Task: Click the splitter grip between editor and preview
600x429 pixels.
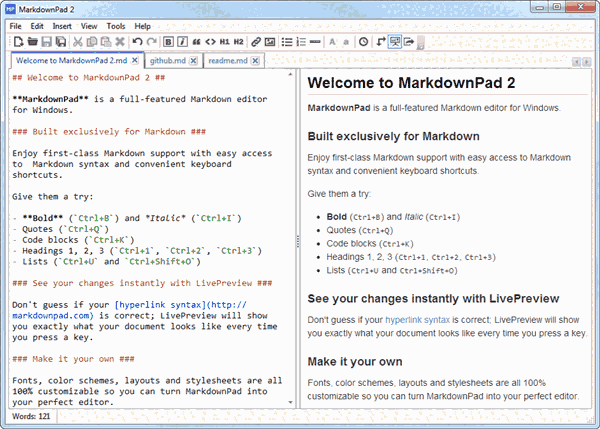Action: [298, 241]
